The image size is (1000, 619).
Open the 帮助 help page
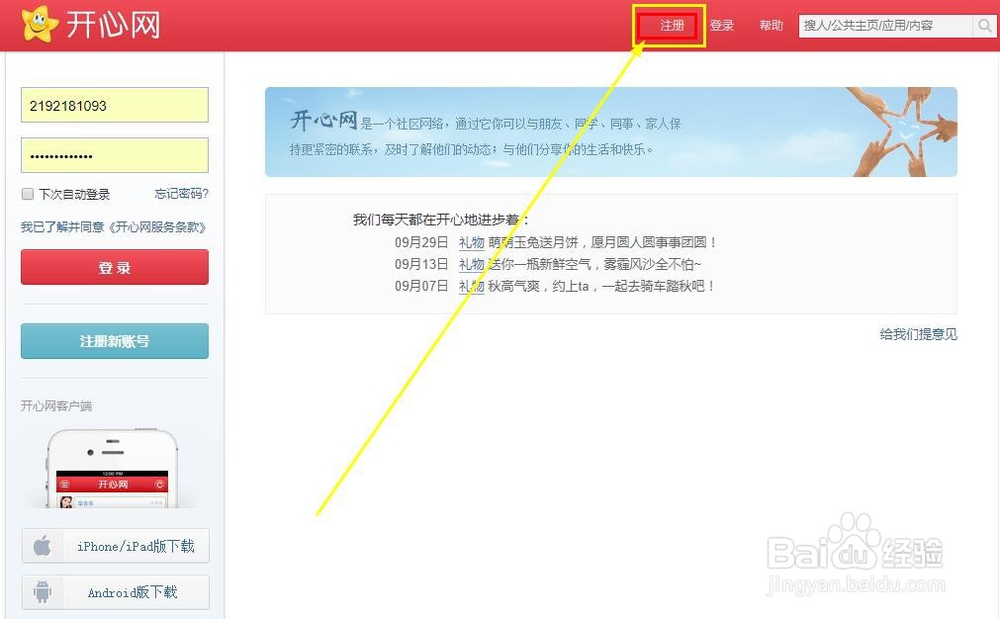(x=770, y=25)
